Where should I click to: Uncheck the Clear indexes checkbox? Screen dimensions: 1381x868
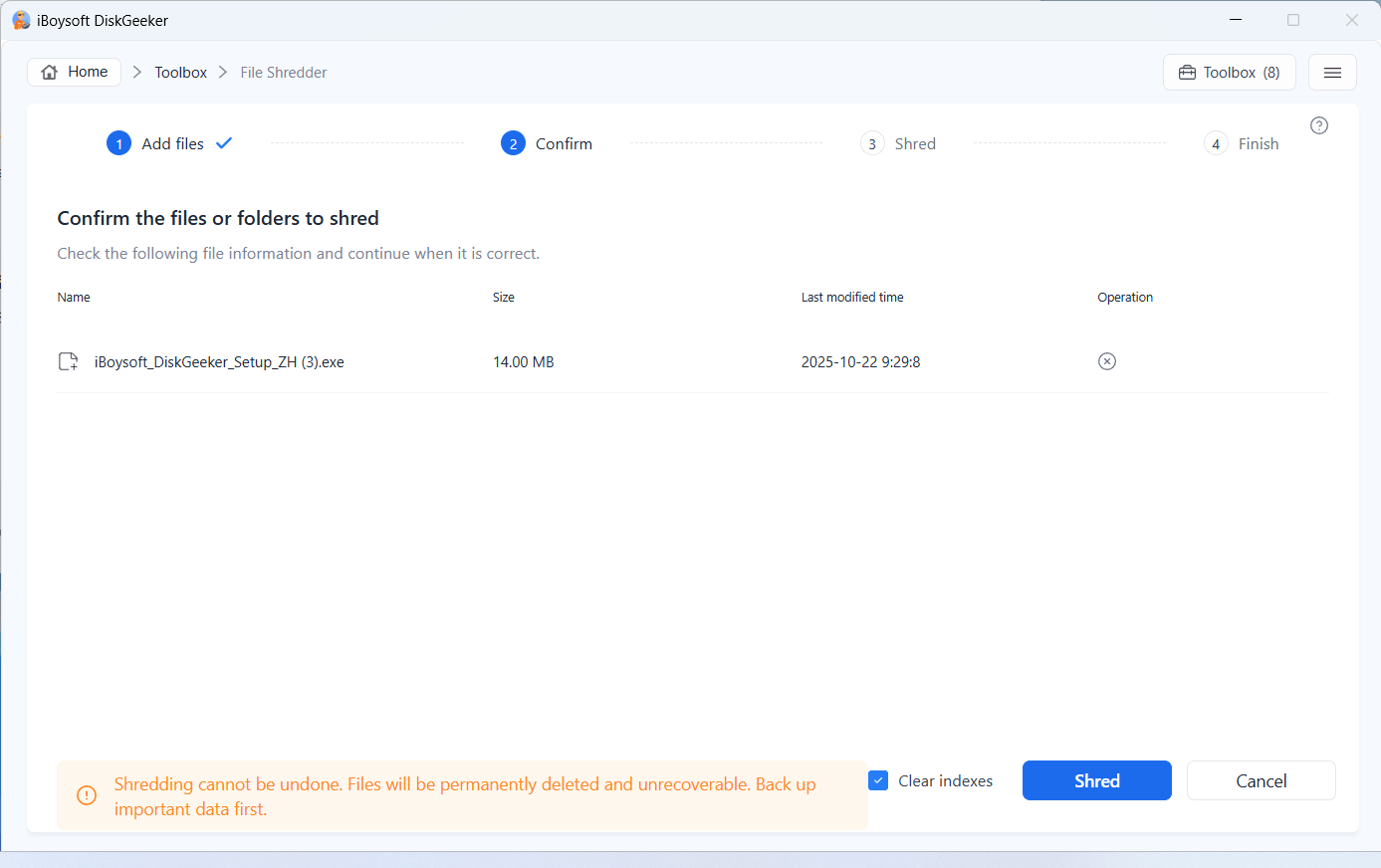pos(878,780)
